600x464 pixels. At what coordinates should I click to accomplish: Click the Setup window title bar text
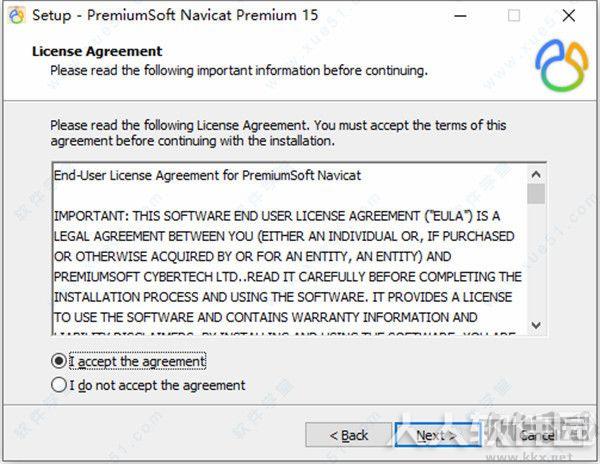[175, 15]
